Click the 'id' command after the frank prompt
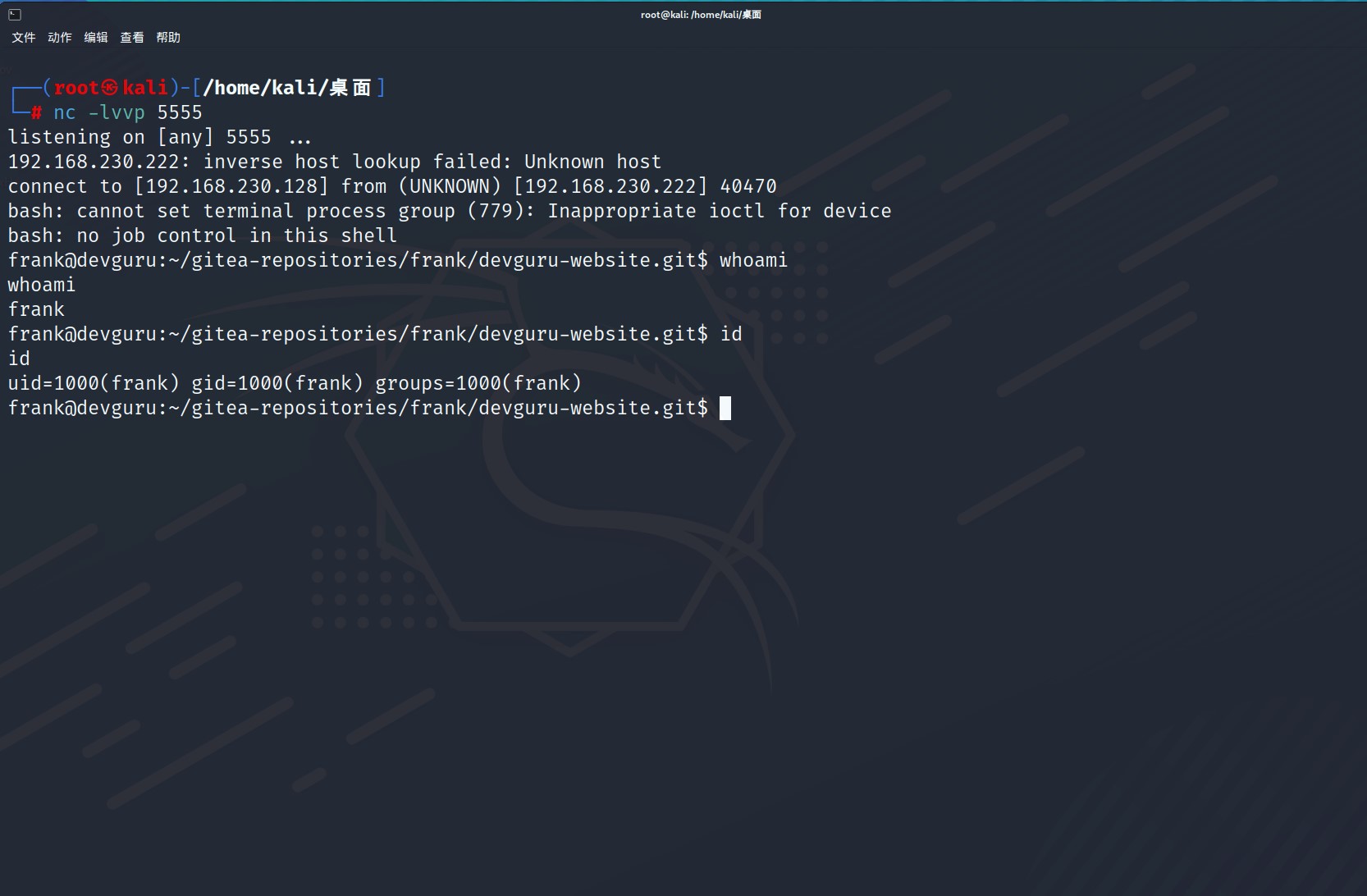 [731, 334]
